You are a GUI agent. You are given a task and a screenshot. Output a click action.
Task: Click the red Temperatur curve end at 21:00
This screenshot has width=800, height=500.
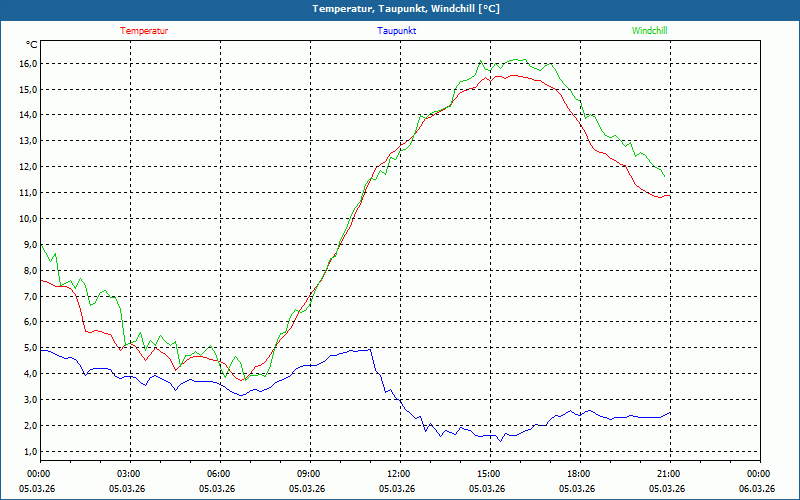coord(669,196)
